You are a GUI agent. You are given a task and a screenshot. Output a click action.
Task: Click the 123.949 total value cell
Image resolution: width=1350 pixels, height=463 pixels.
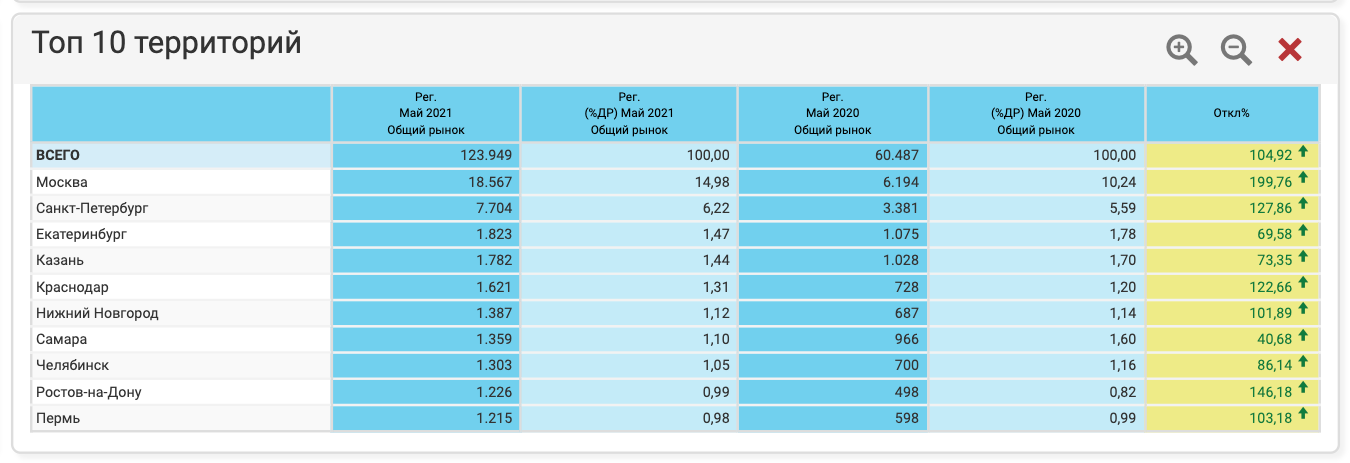pos(485,156)
